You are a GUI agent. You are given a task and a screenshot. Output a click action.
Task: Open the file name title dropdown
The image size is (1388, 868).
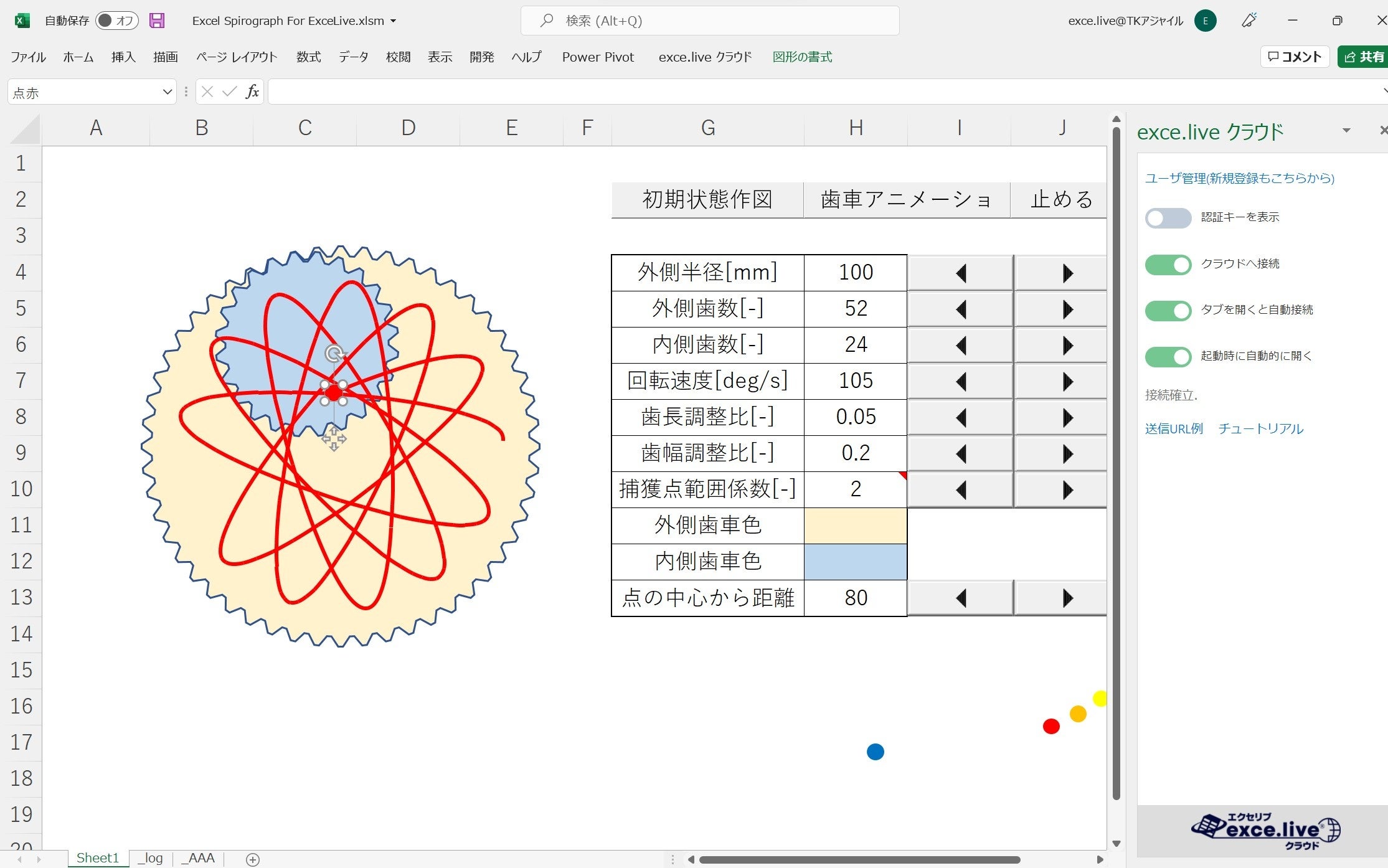pos(394,21)
